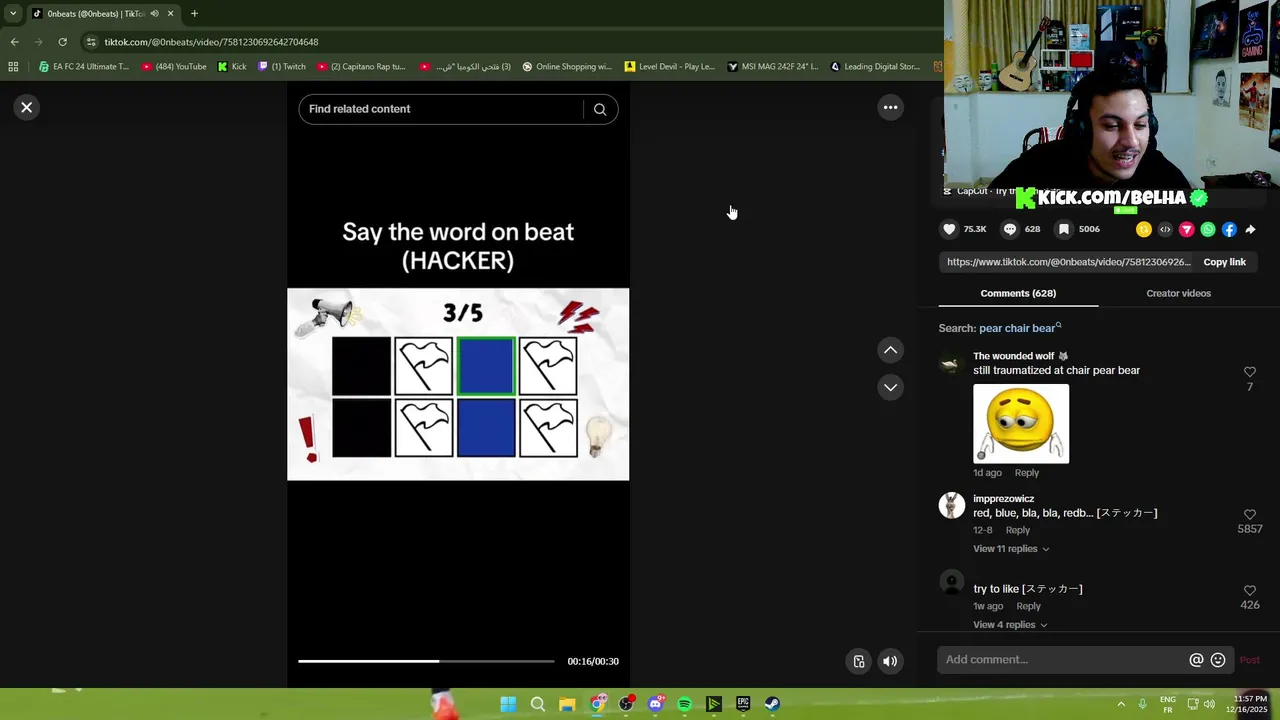This screenshot has height=720, width=1280.
Task: Go to next video with down chevron
Action: [890, 387]
